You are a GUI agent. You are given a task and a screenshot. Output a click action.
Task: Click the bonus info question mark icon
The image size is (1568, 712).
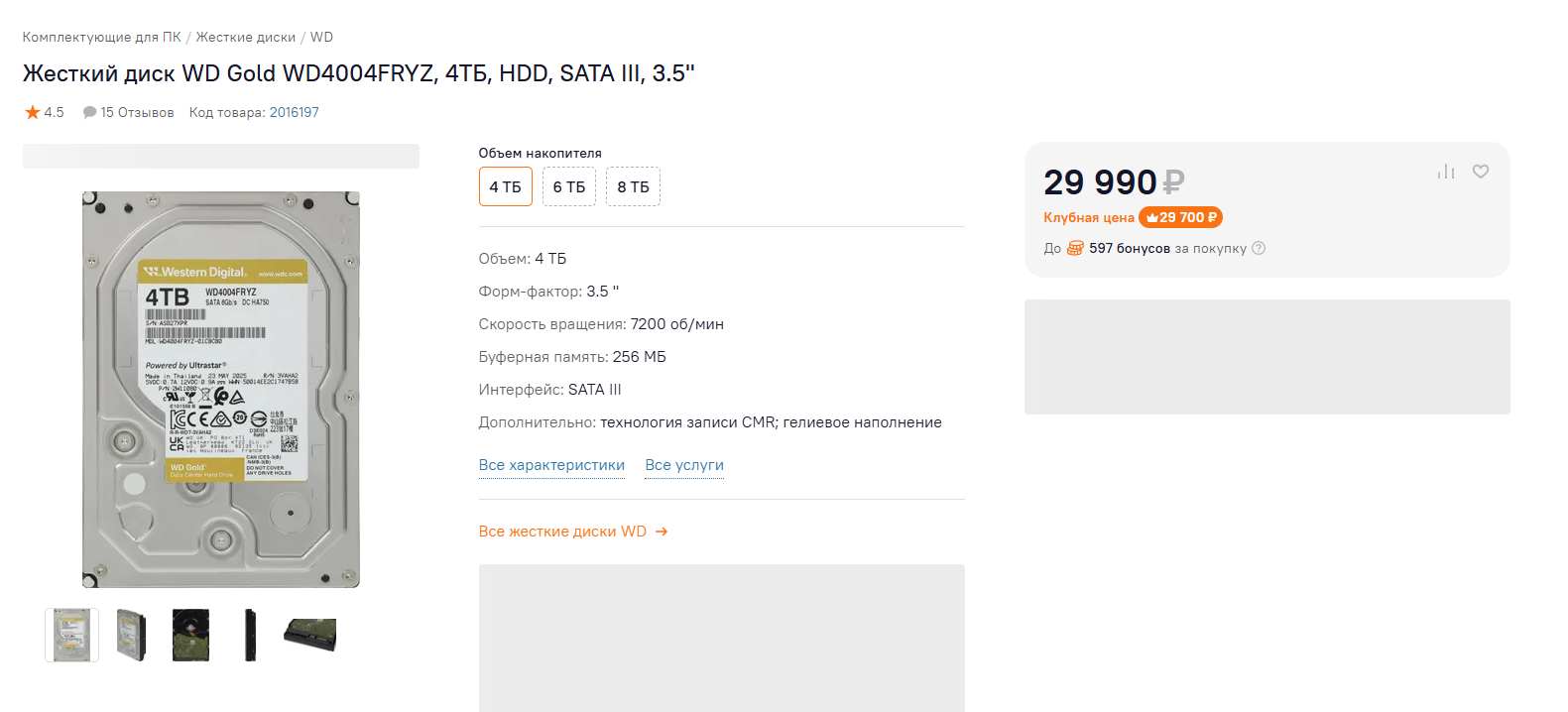point(1259,248)
